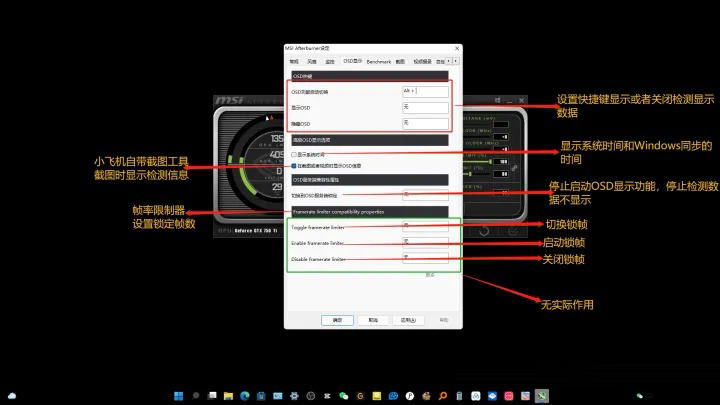Click the link icon beside the limit sliders
The image size is (720, 405).
(x=514, y=168)
